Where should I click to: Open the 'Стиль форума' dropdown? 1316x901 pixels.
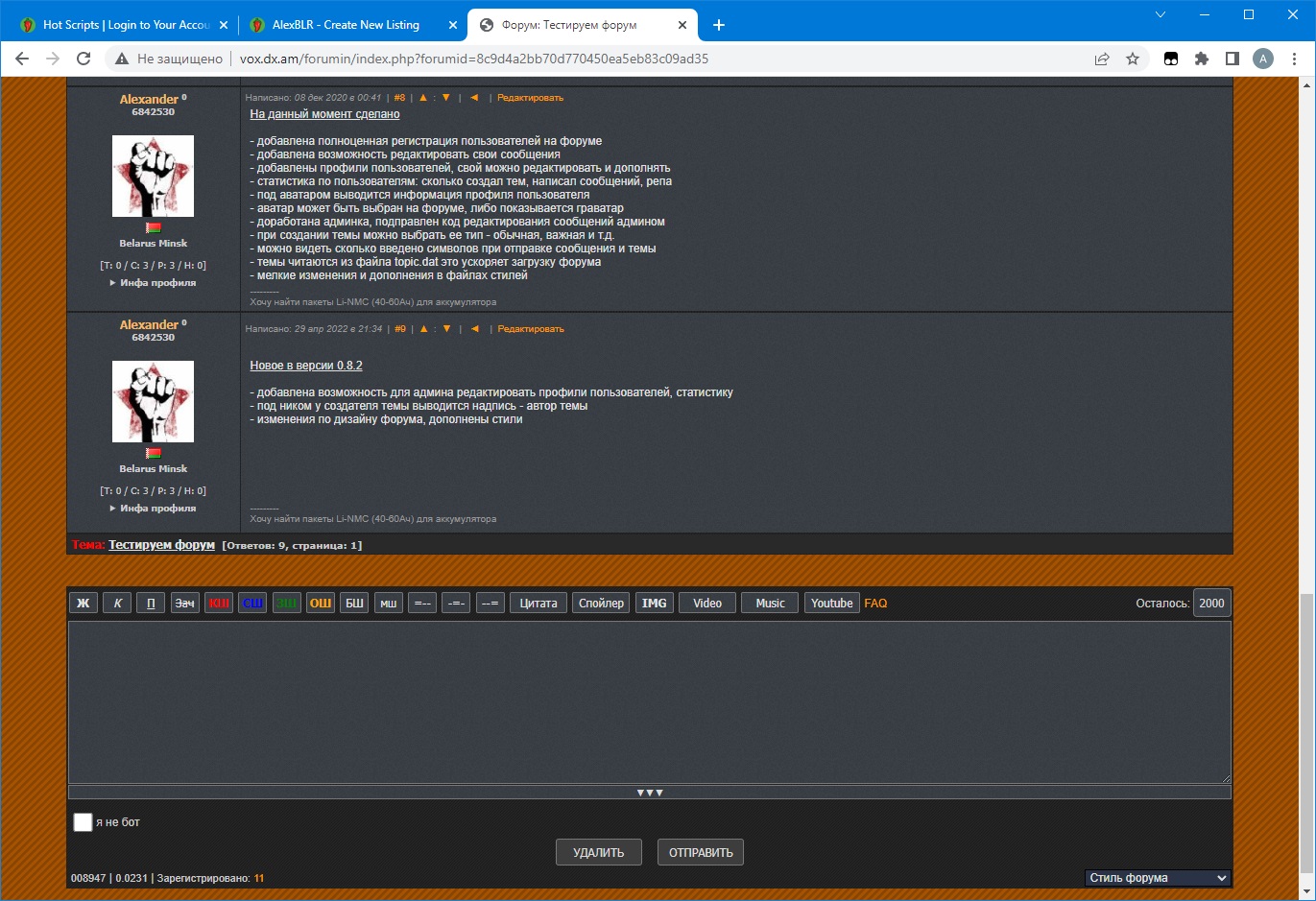(x=1158, y=878)
